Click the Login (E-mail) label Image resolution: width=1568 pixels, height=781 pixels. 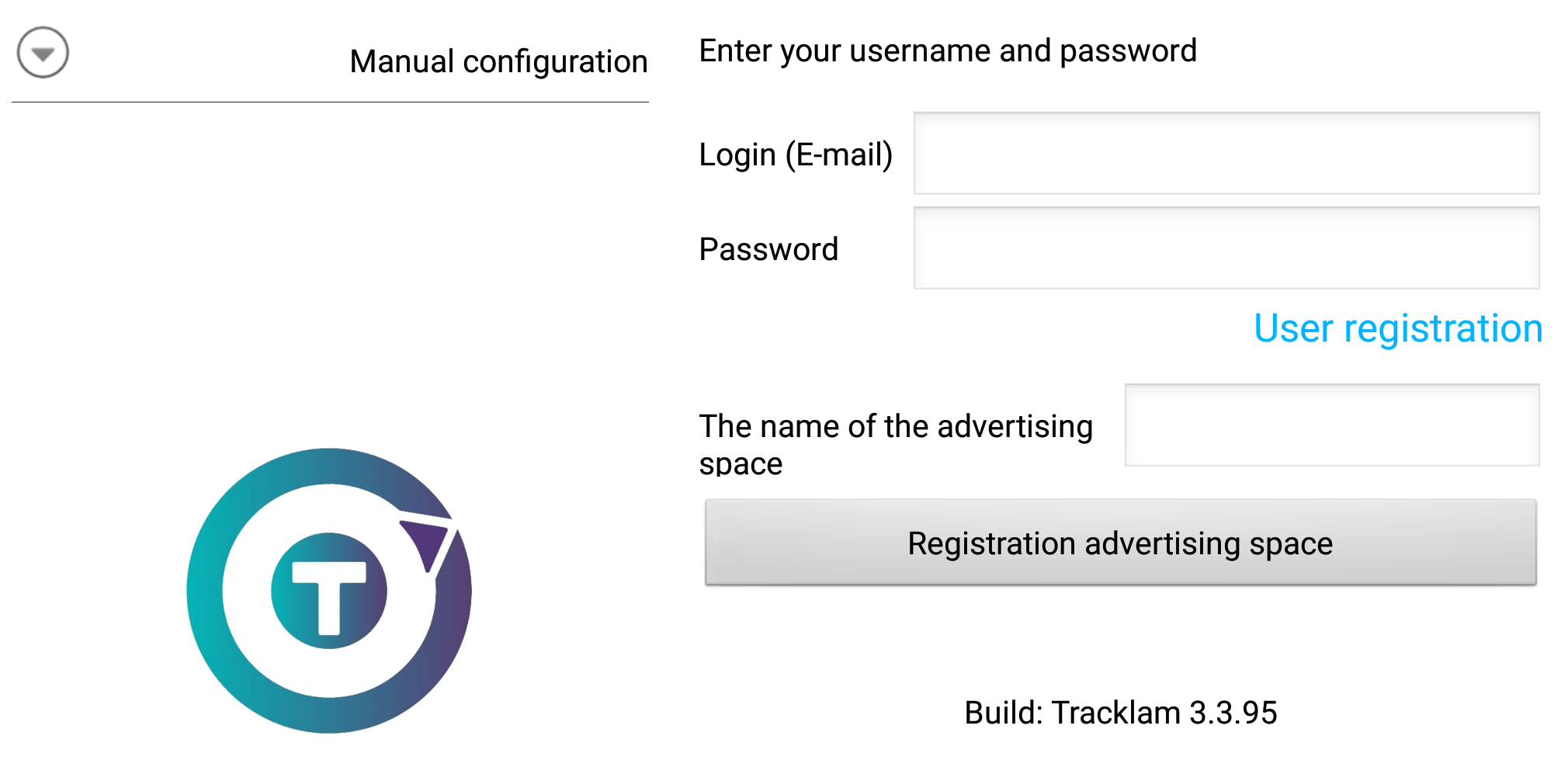796,154
